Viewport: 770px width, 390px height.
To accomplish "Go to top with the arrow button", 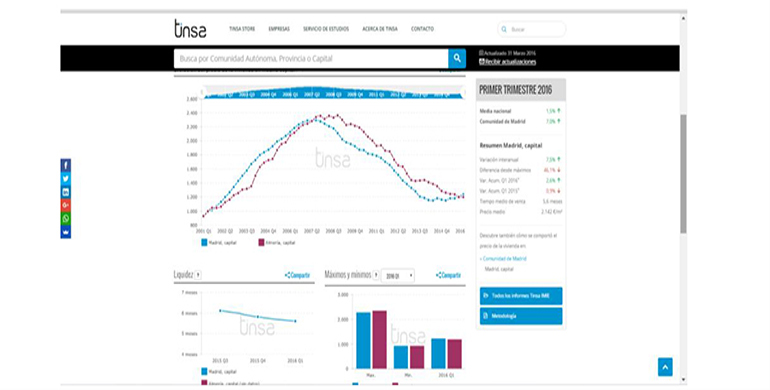I will pyautogui.click(x=665, y=367).
